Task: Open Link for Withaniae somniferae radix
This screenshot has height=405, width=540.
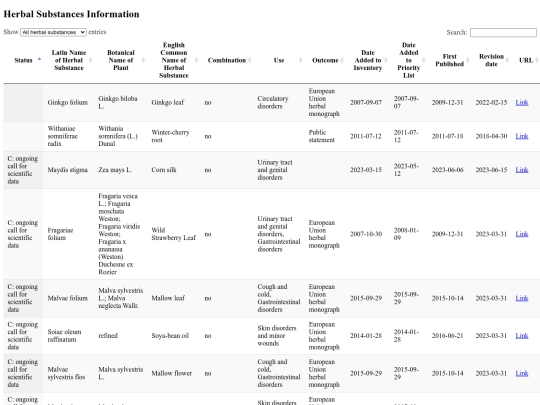Action: [522, 136]
